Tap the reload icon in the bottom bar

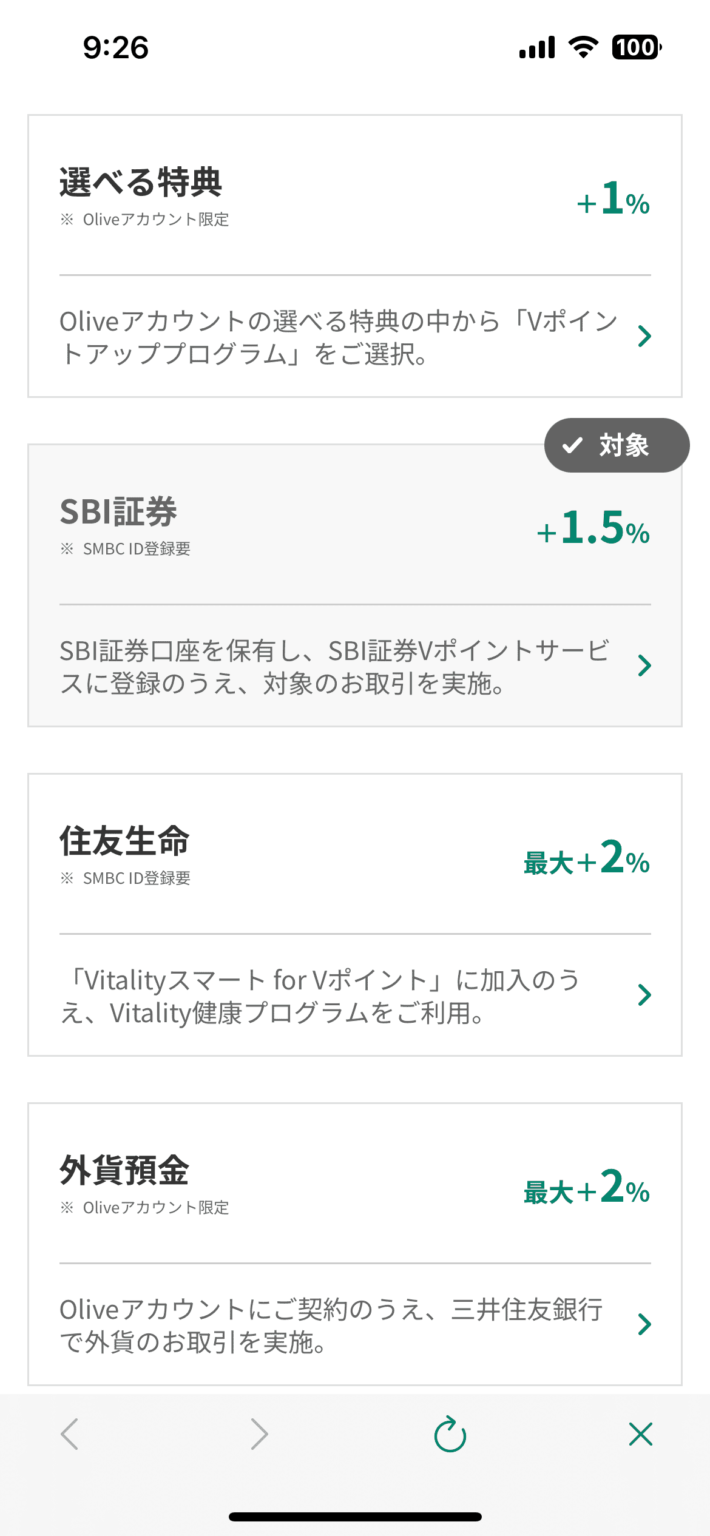[449, 1434]
